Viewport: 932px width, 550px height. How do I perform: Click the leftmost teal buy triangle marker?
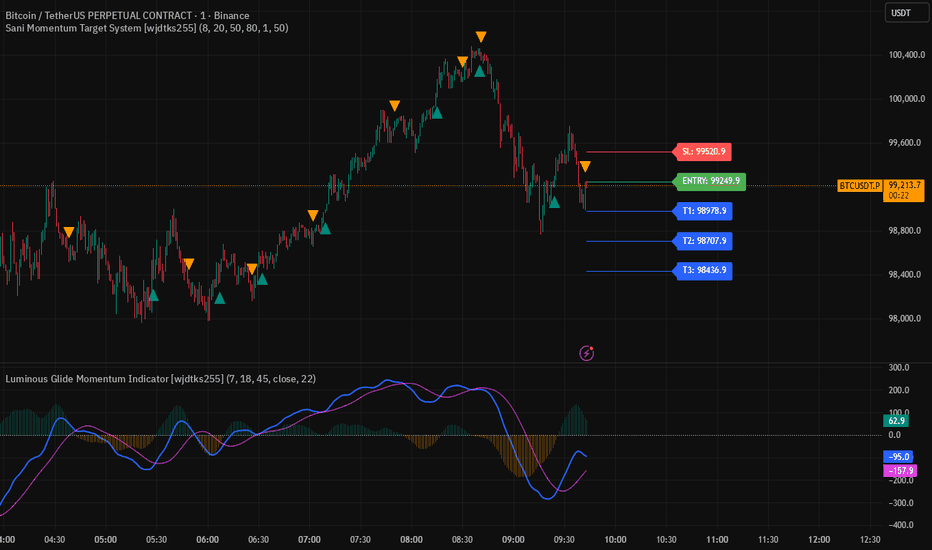point(153,295)
